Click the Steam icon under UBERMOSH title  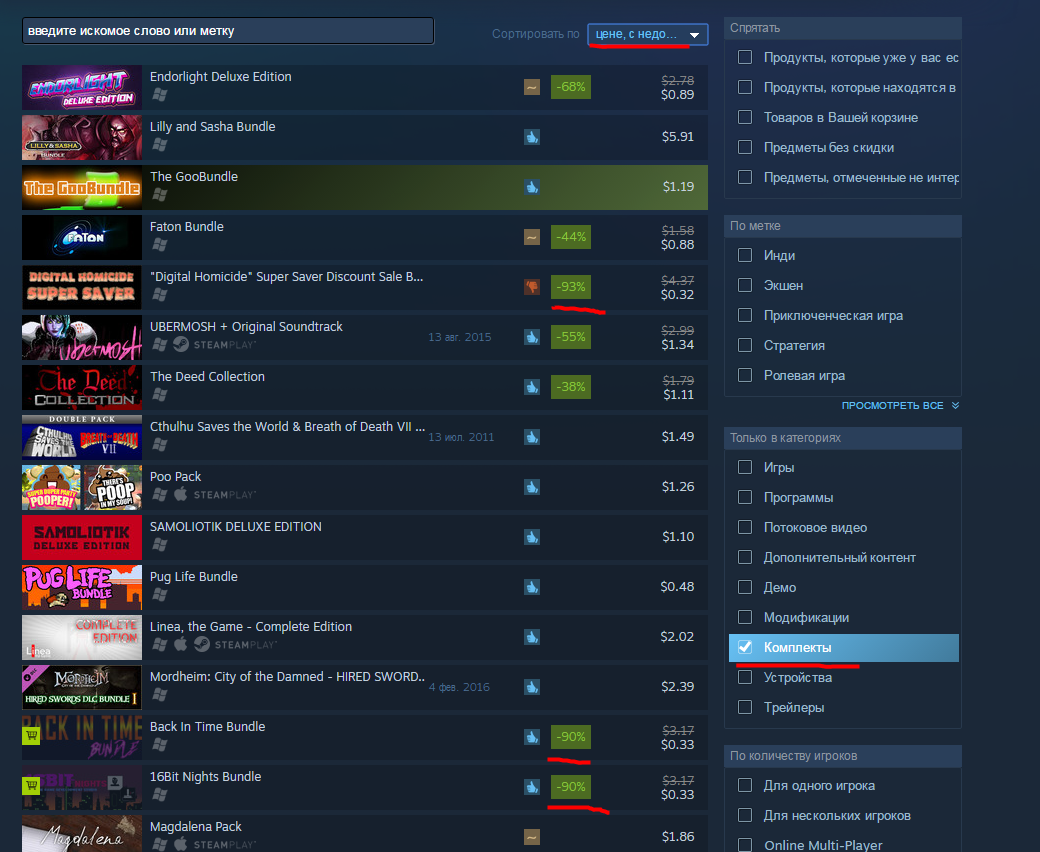point(180,345)
